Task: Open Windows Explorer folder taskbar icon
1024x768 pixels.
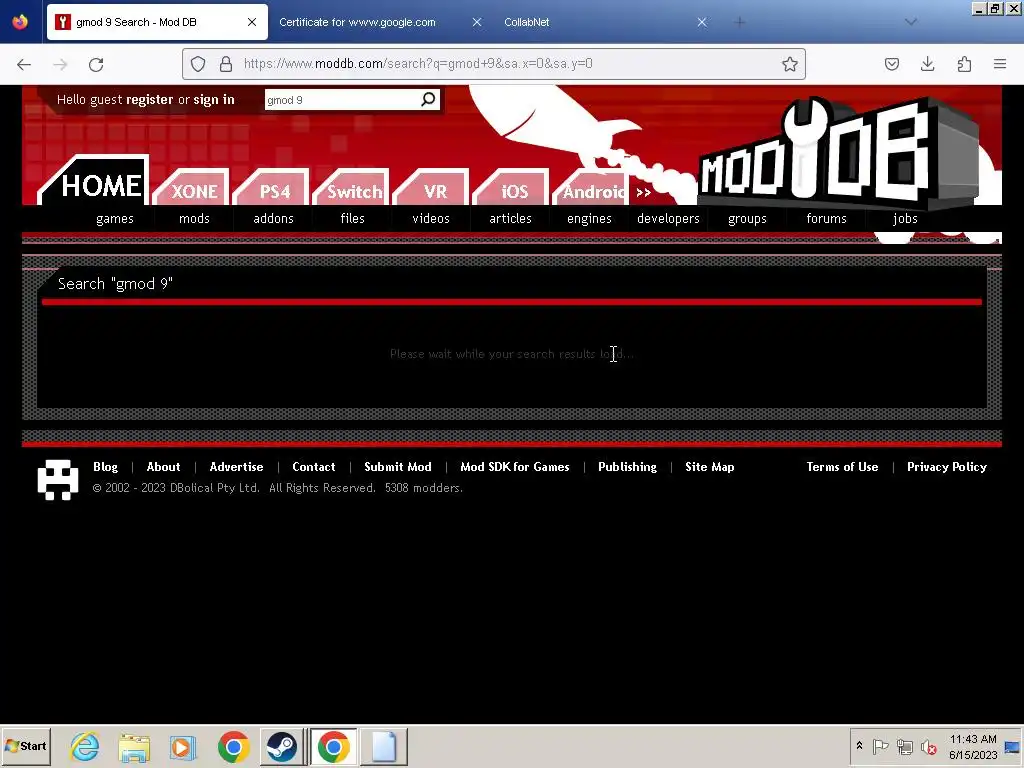Action: click(135, 746)
